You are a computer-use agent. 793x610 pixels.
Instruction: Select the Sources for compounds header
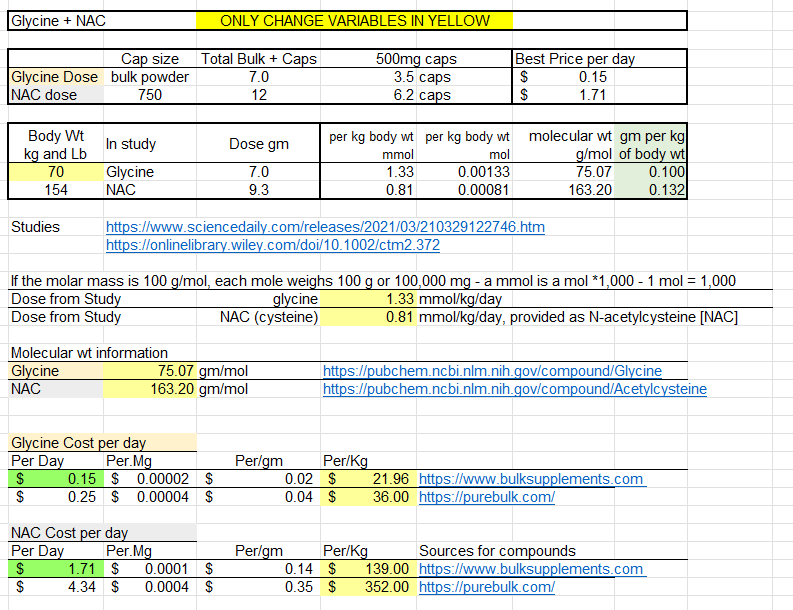pyautogui.click(x=497, y=551)
